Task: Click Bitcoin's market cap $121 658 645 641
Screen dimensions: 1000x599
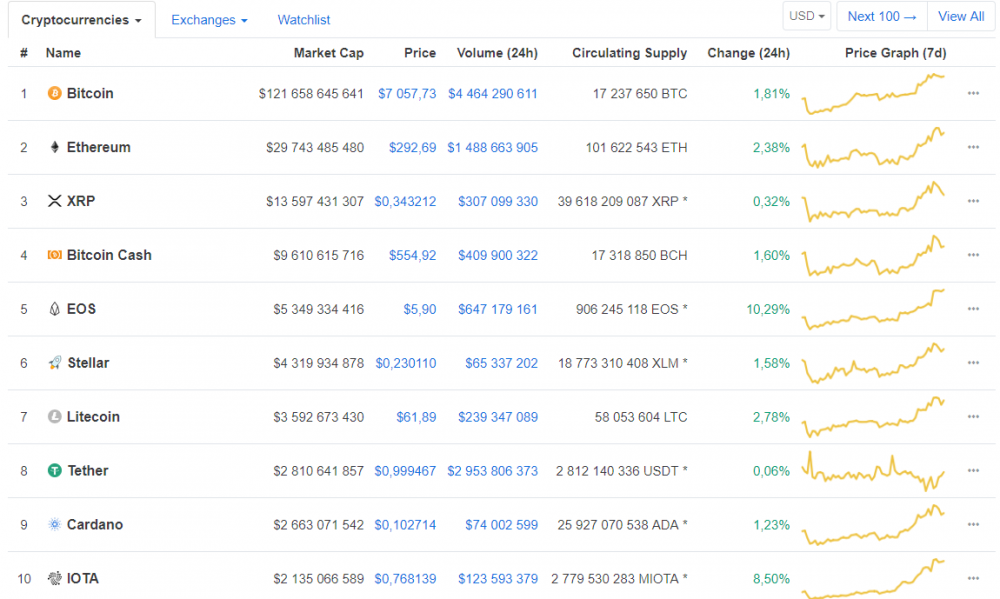Action: coord(311,94)
